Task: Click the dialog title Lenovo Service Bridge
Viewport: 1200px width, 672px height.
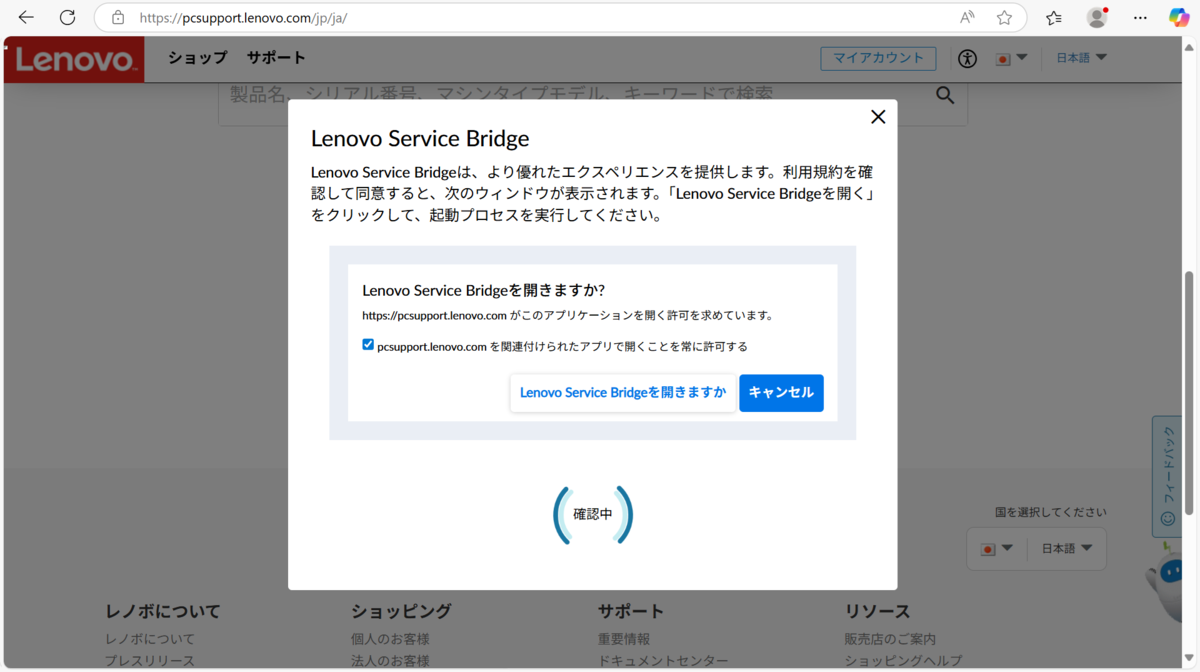Action: pyautogui.click(x=420, y=138)
